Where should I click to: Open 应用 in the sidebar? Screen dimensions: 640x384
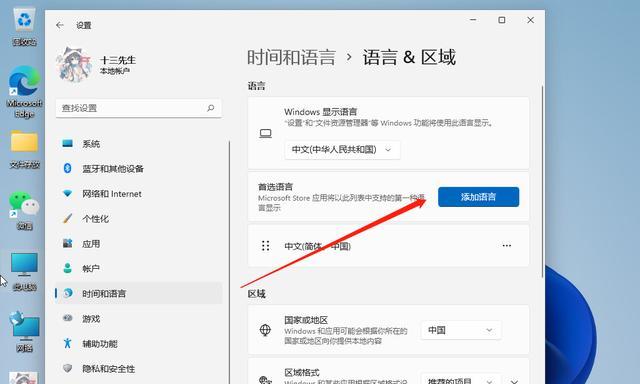point(139,244)
